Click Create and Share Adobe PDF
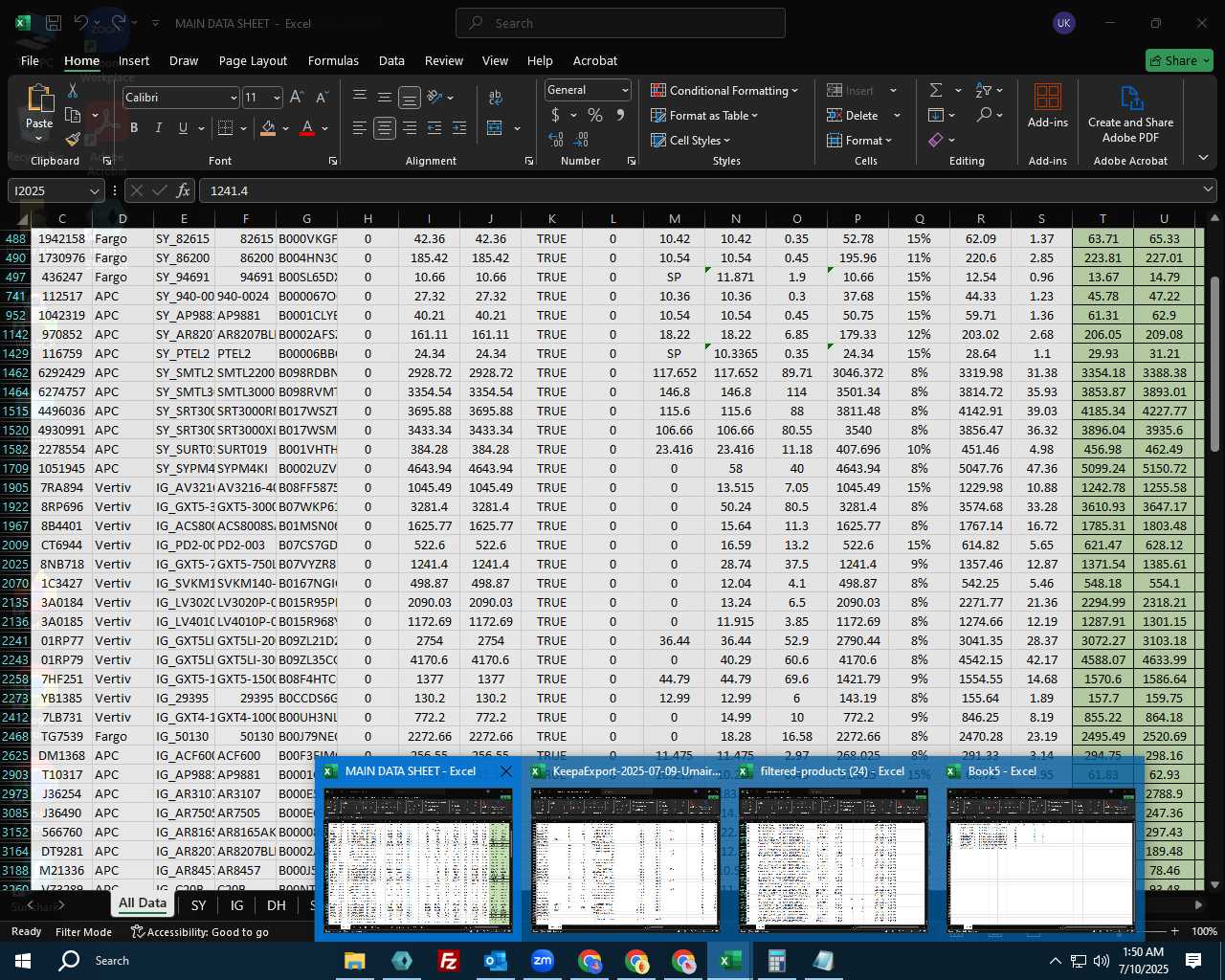Image resolution: width=1225 pixels, height=980 pixels. 1130,114
